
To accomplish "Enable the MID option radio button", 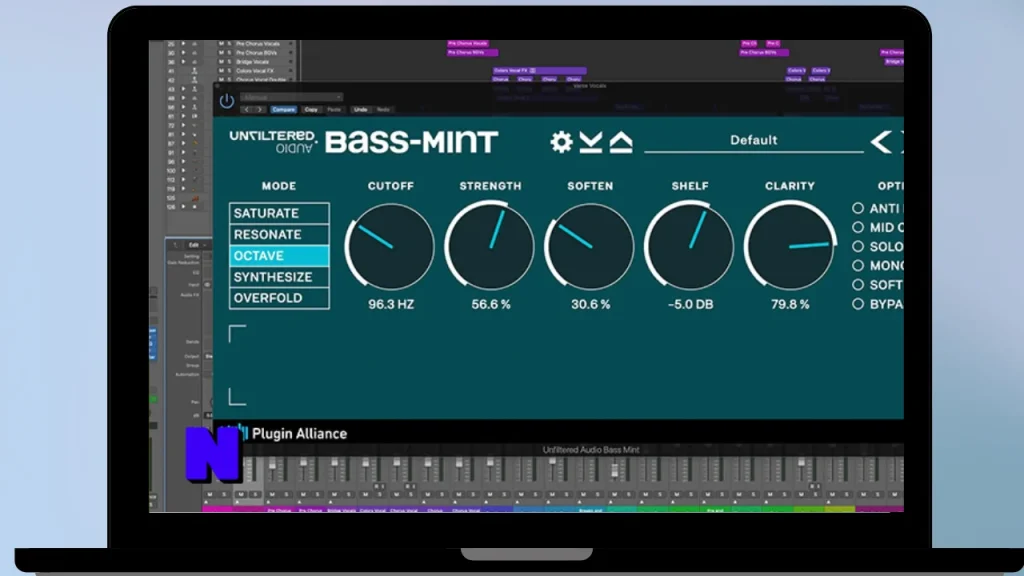I will coord(857,227).
